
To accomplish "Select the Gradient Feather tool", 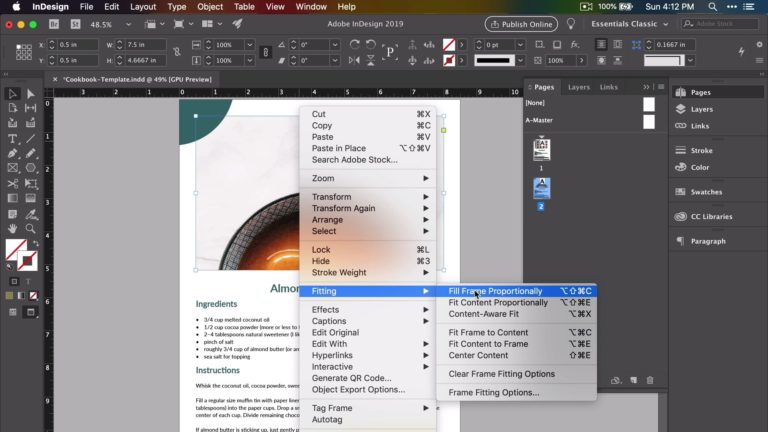I will [30, 198].
